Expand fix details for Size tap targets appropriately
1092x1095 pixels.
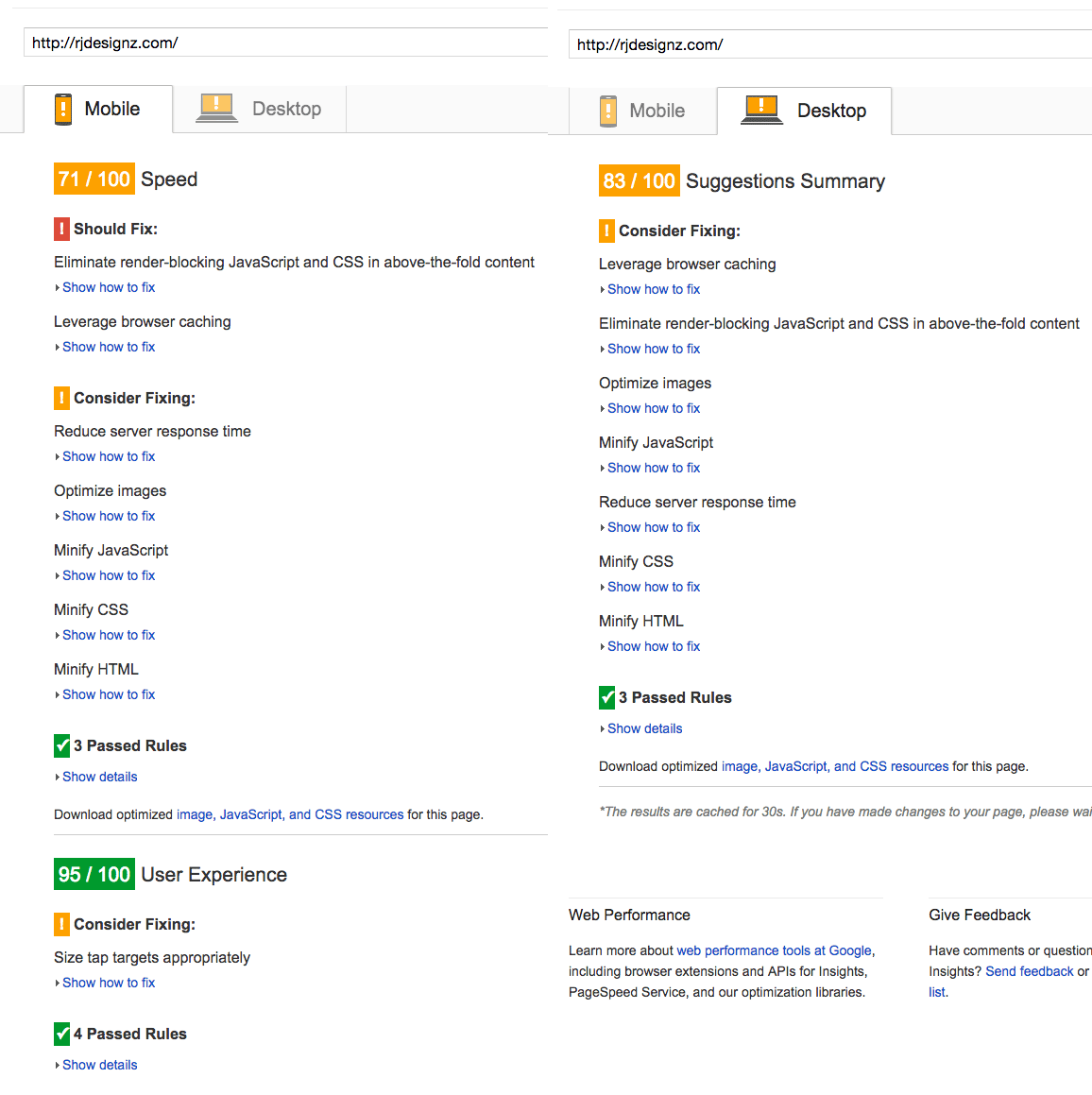tap(109, 983)
